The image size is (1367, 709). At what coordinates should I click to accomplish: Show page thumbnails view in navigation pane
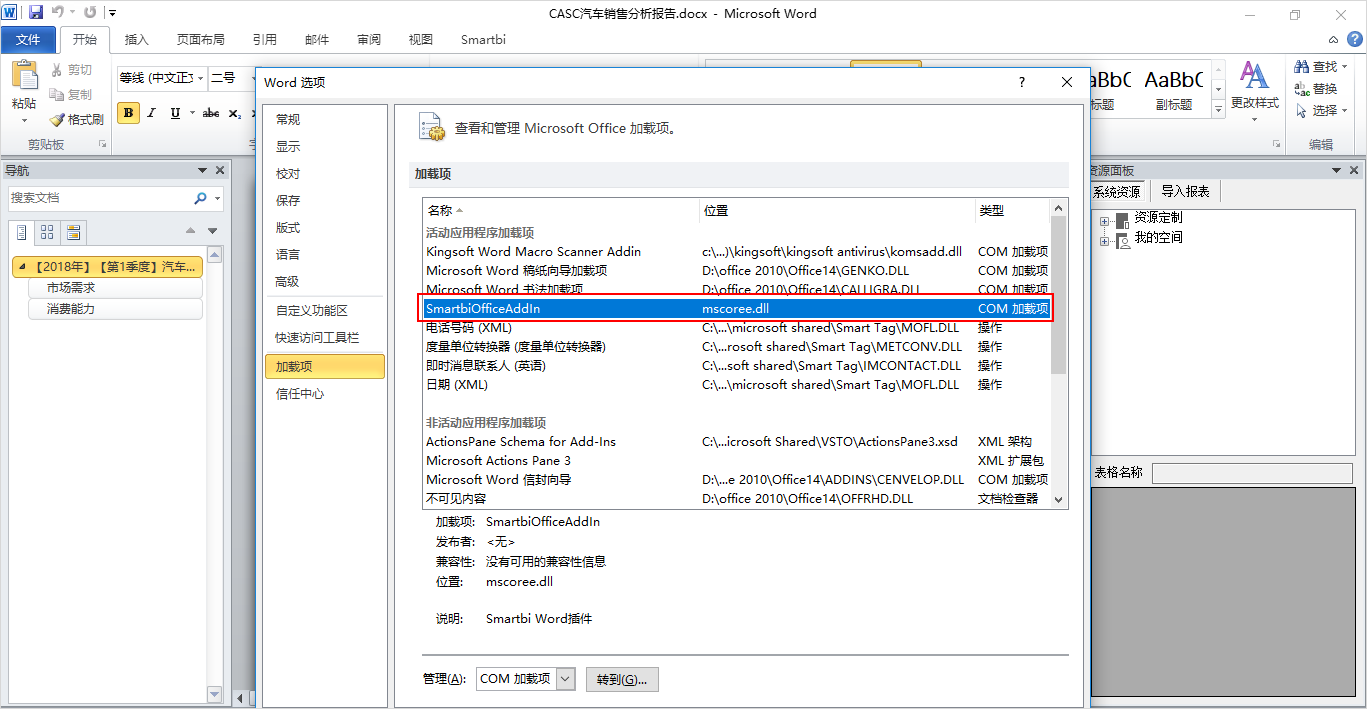point(47,233)
